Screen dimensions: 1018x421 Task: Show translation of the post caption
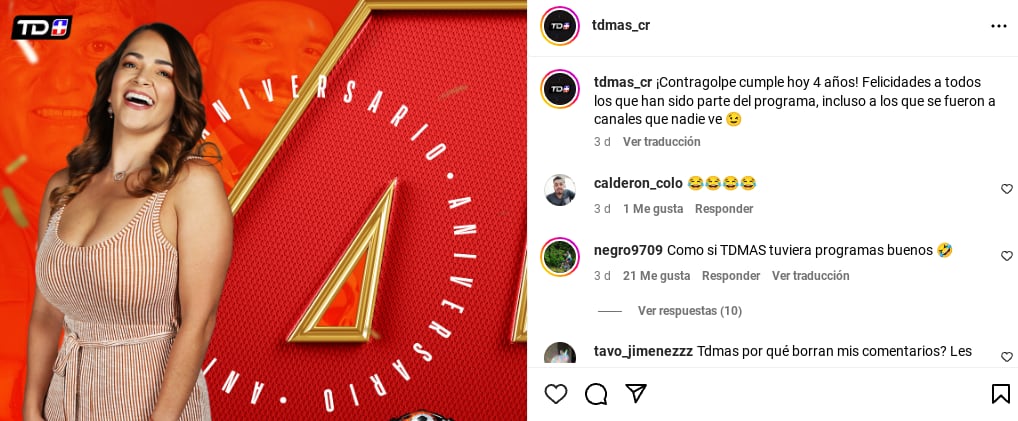click(662, 142)
